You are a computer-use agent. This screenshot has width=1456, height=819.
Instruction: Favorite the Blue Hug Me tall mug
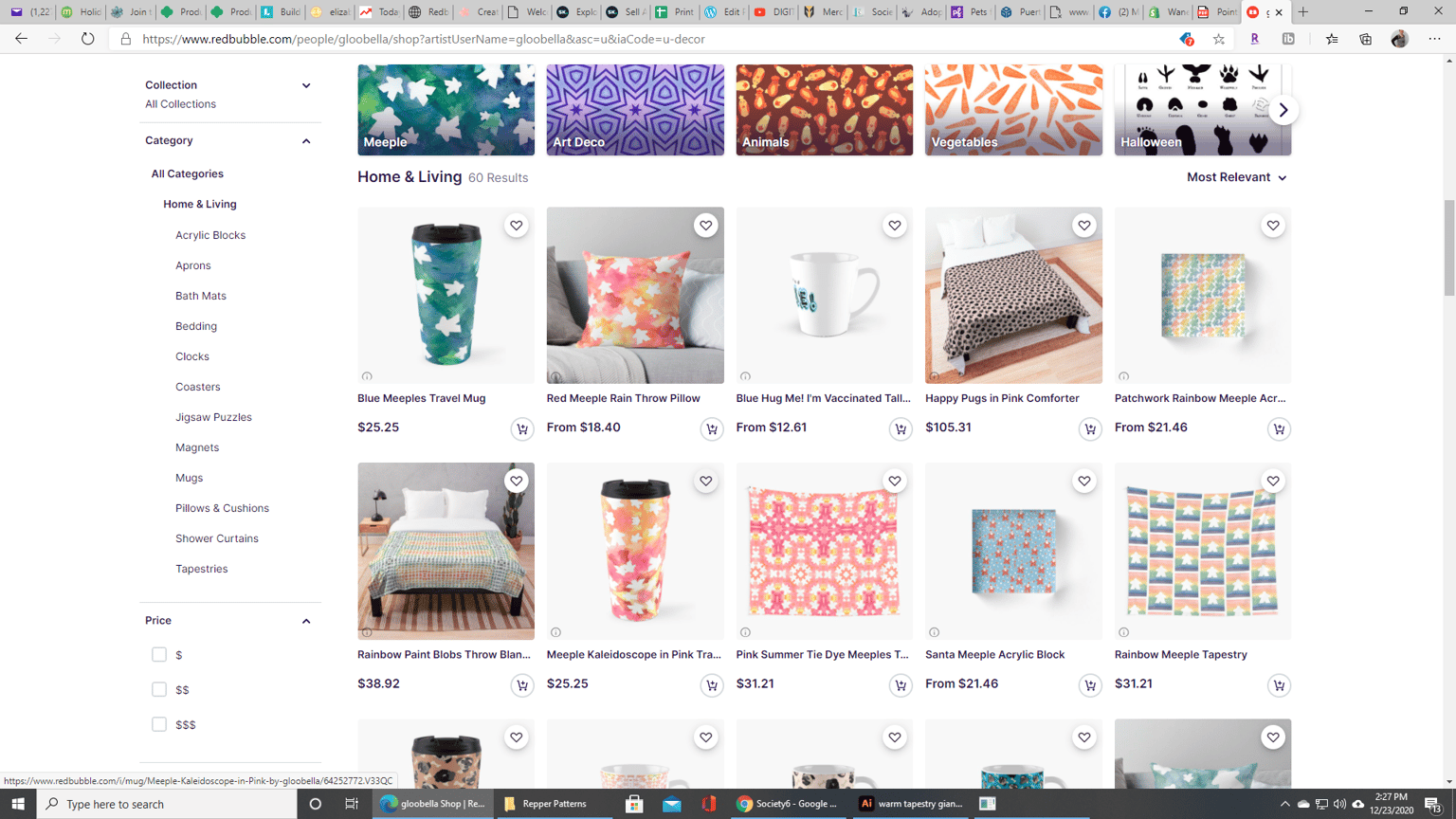[895, 226]
